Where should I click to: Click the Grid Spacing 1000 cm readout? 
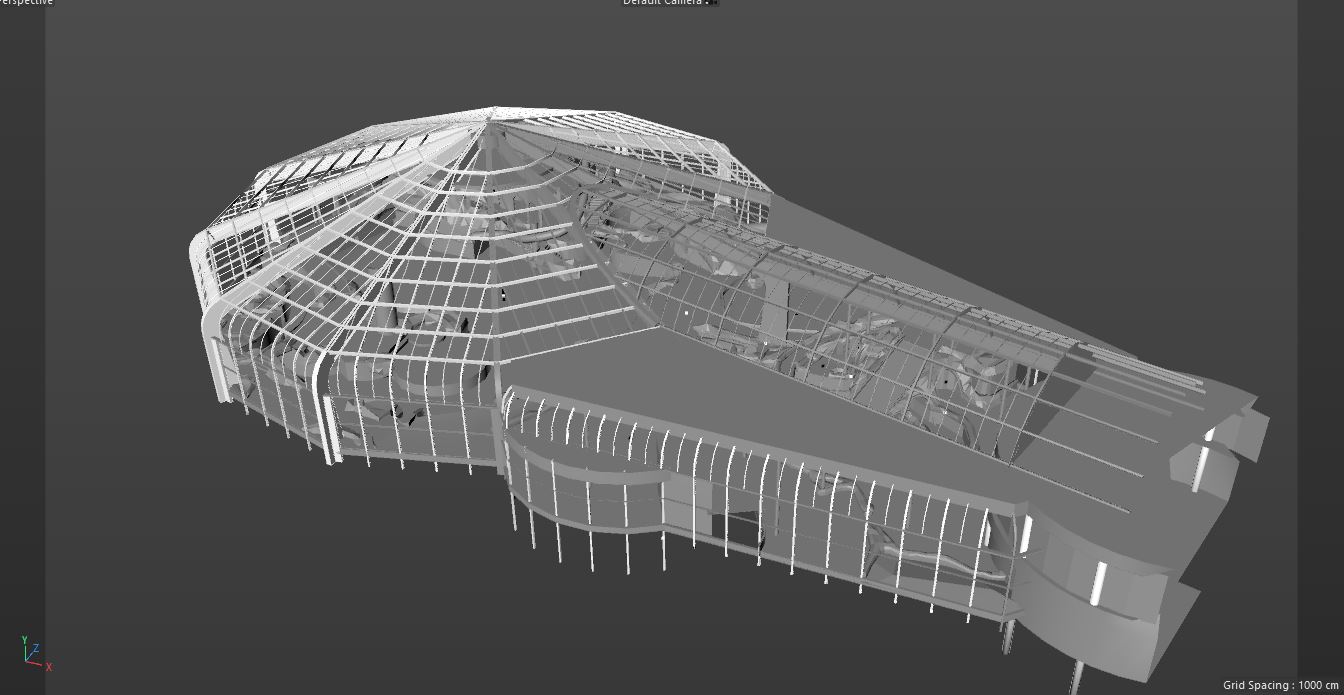(1280, 685)
